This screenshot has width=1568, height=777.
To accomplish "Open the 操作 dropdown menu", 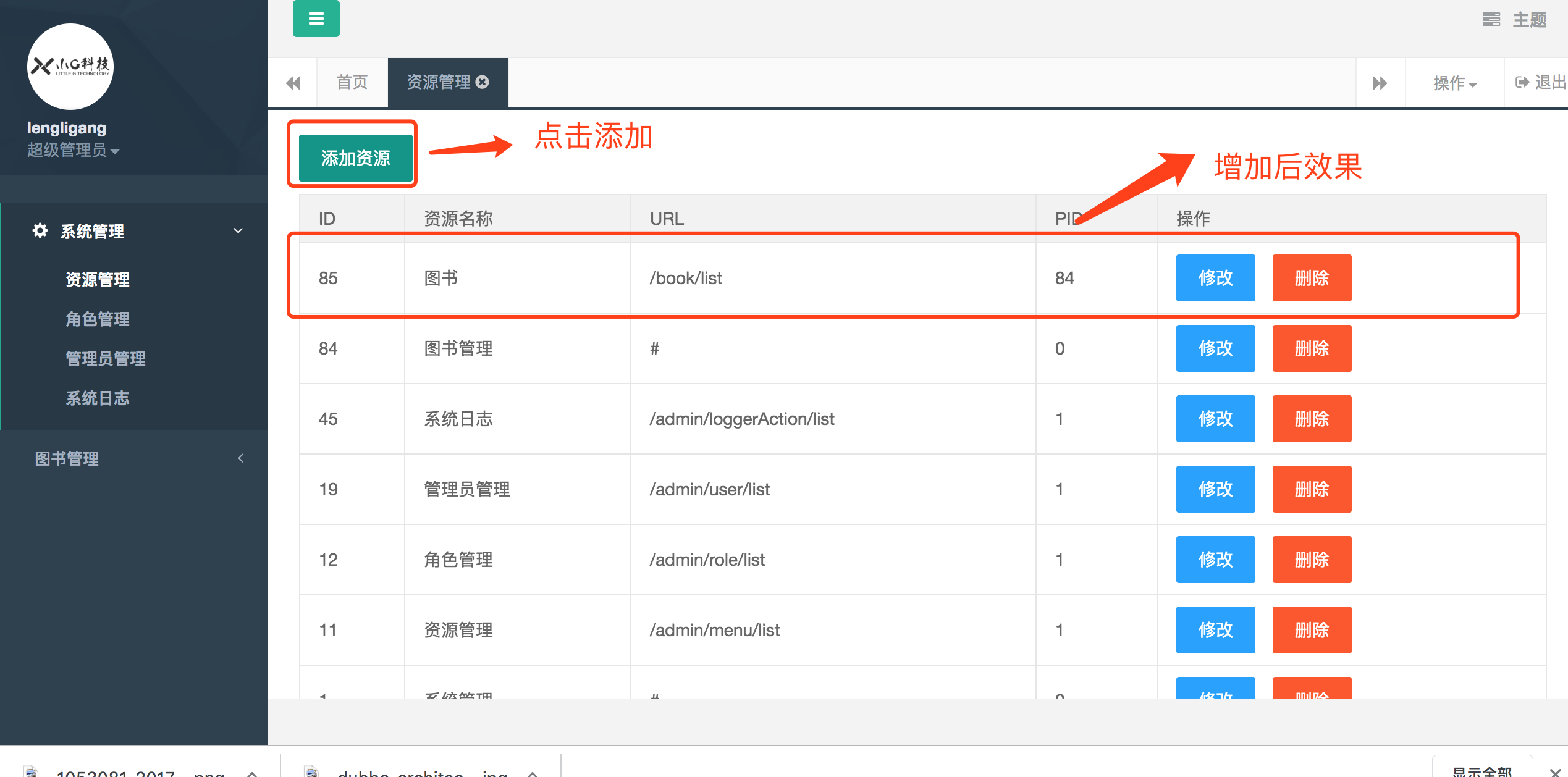I will (1454, 83).
